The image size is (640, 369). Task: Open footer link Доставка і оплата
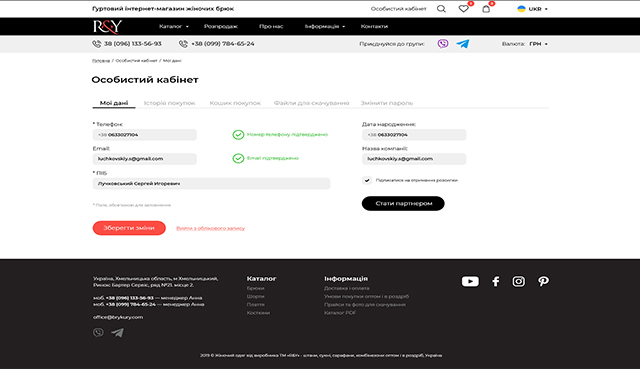[x=347, y=288]
